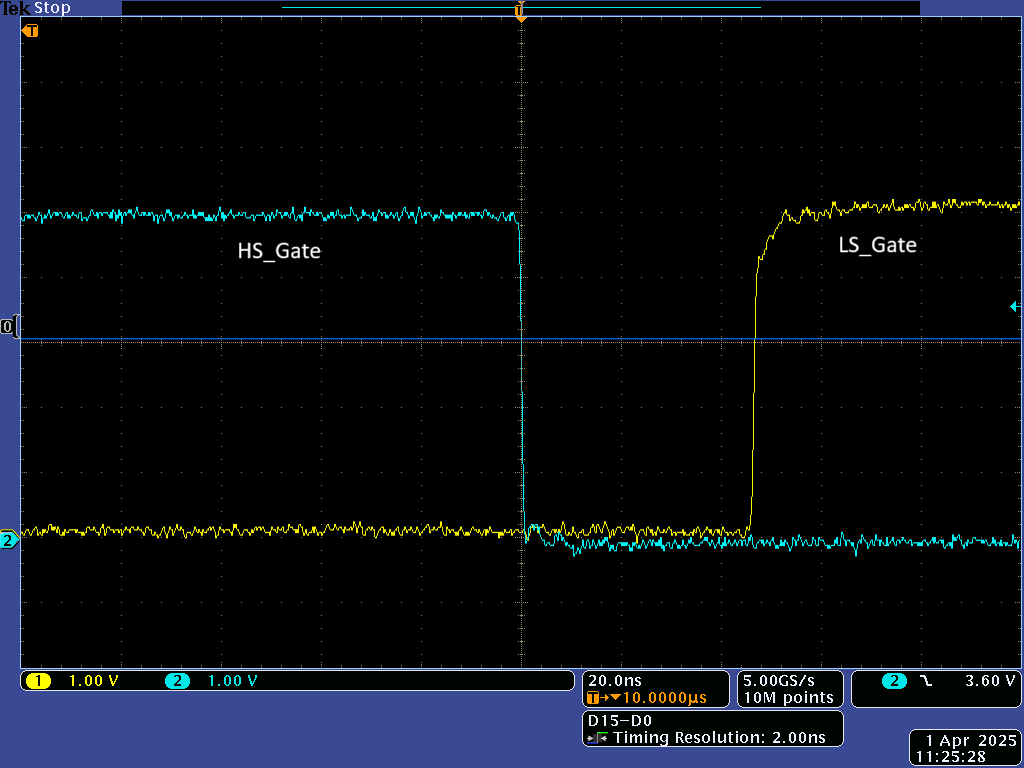Click the Channel 2 ground marker on left side
This screenshot has height=768, width=1024.
7,540
